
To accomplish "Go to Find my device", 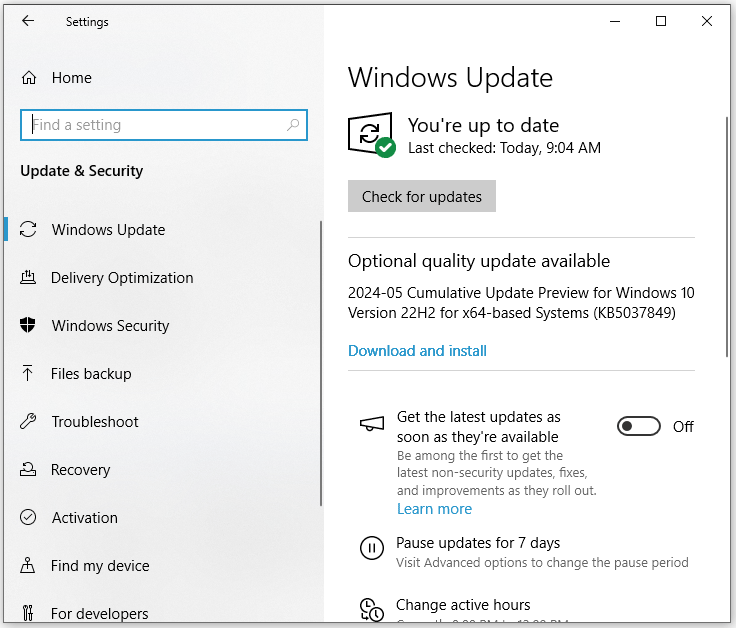I will tap(98, 566).
